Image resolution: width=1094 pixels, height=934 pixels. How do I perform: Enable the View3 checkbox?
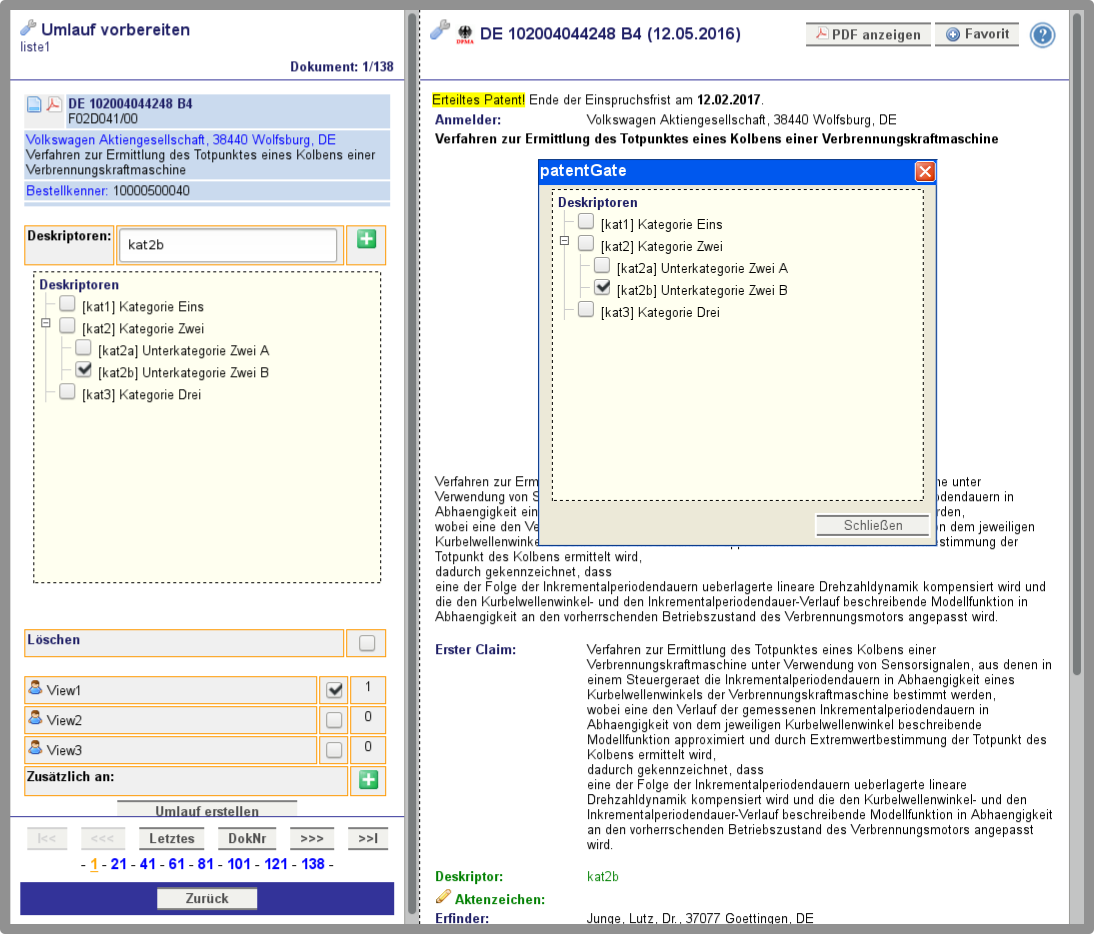pos(334,750)
